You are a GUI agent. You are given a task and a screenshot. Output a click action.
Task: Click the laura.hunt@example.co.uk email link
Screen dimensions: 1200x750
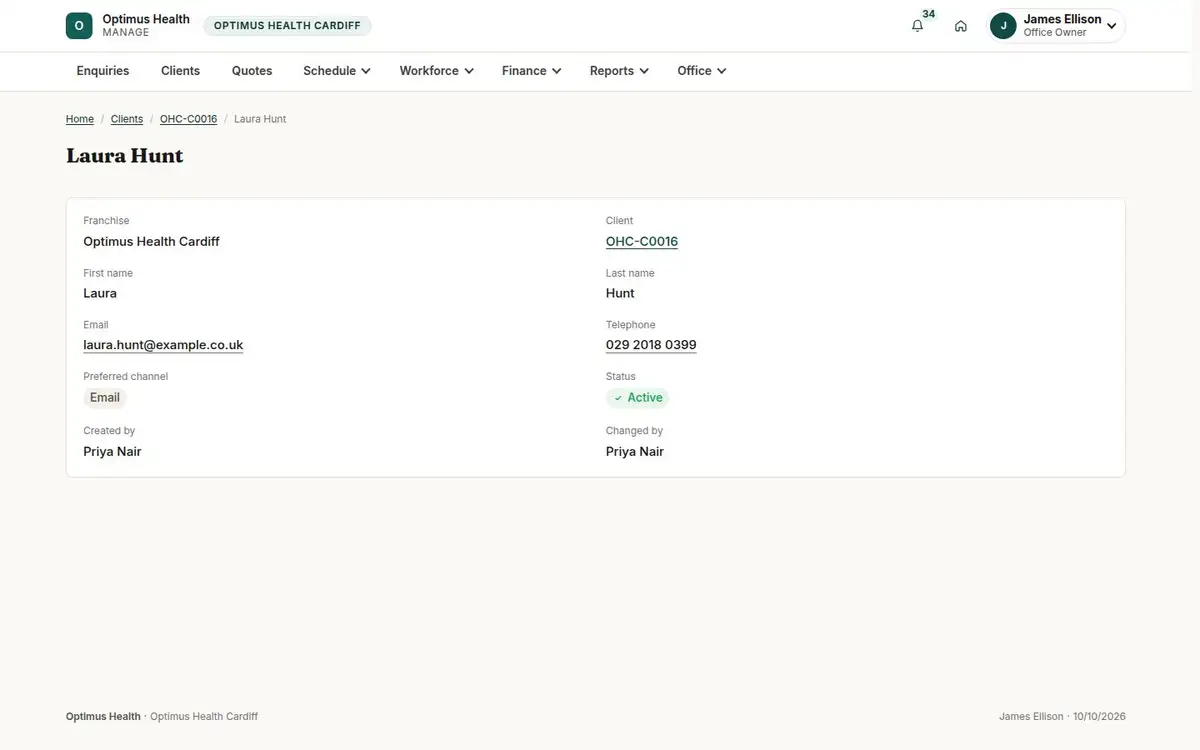(163, 345)
